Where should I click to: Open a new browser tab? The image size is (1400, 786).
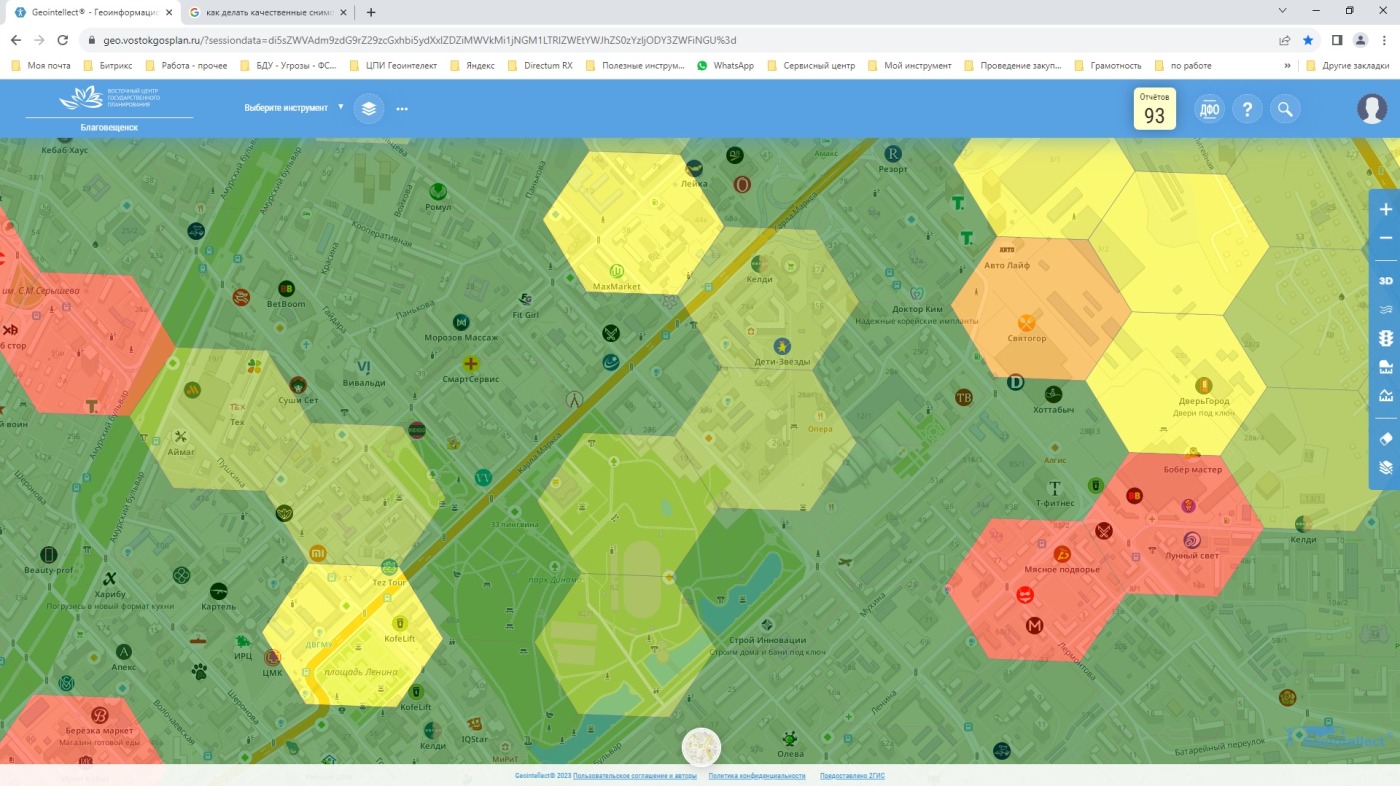click(371, 12)
